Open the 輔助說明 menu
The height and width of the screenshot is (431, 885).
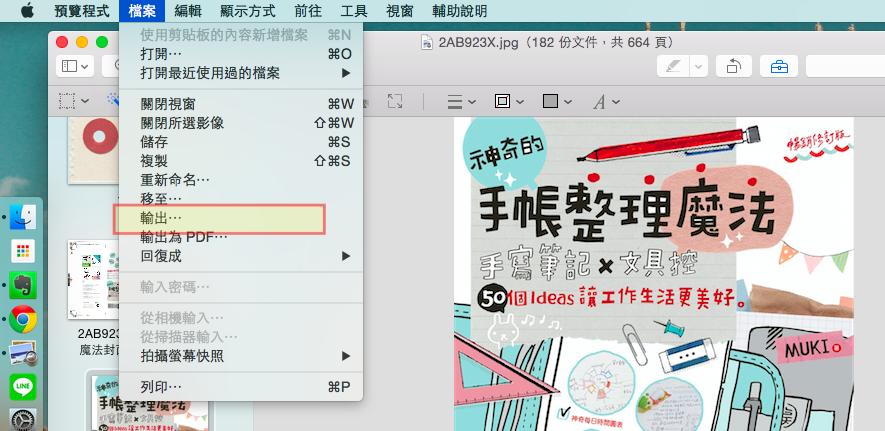(x=459, y=11)
